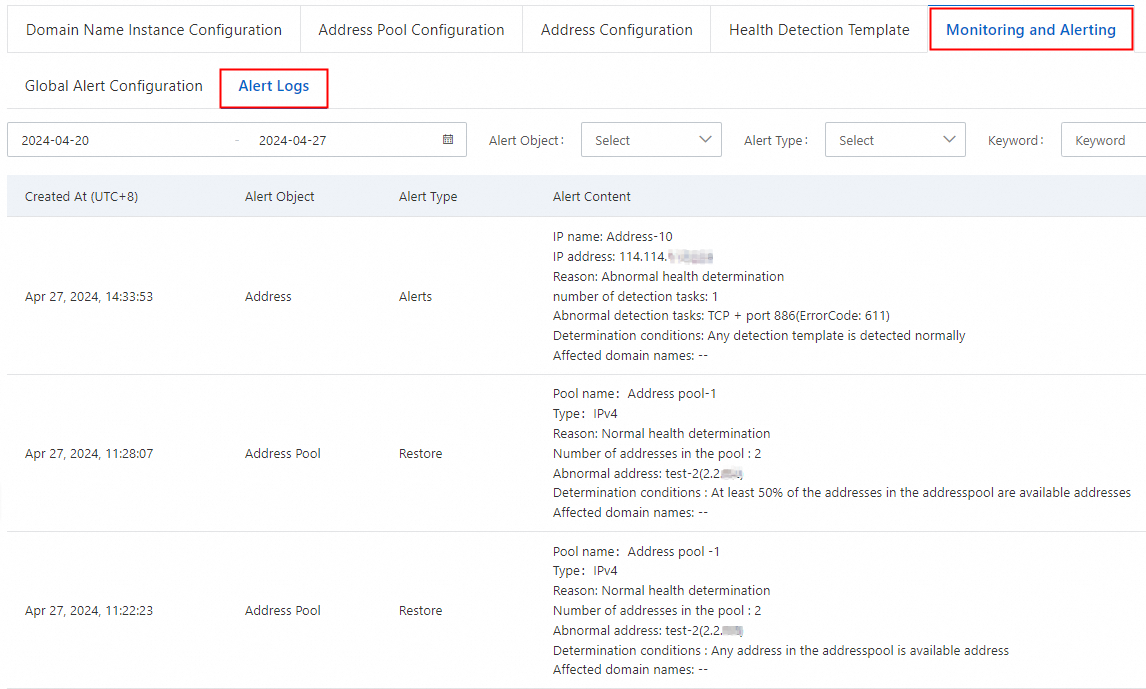1146x689 pixels.
Task: Expand the Alert Type dropdown
Action: click(x=894, y=140)
